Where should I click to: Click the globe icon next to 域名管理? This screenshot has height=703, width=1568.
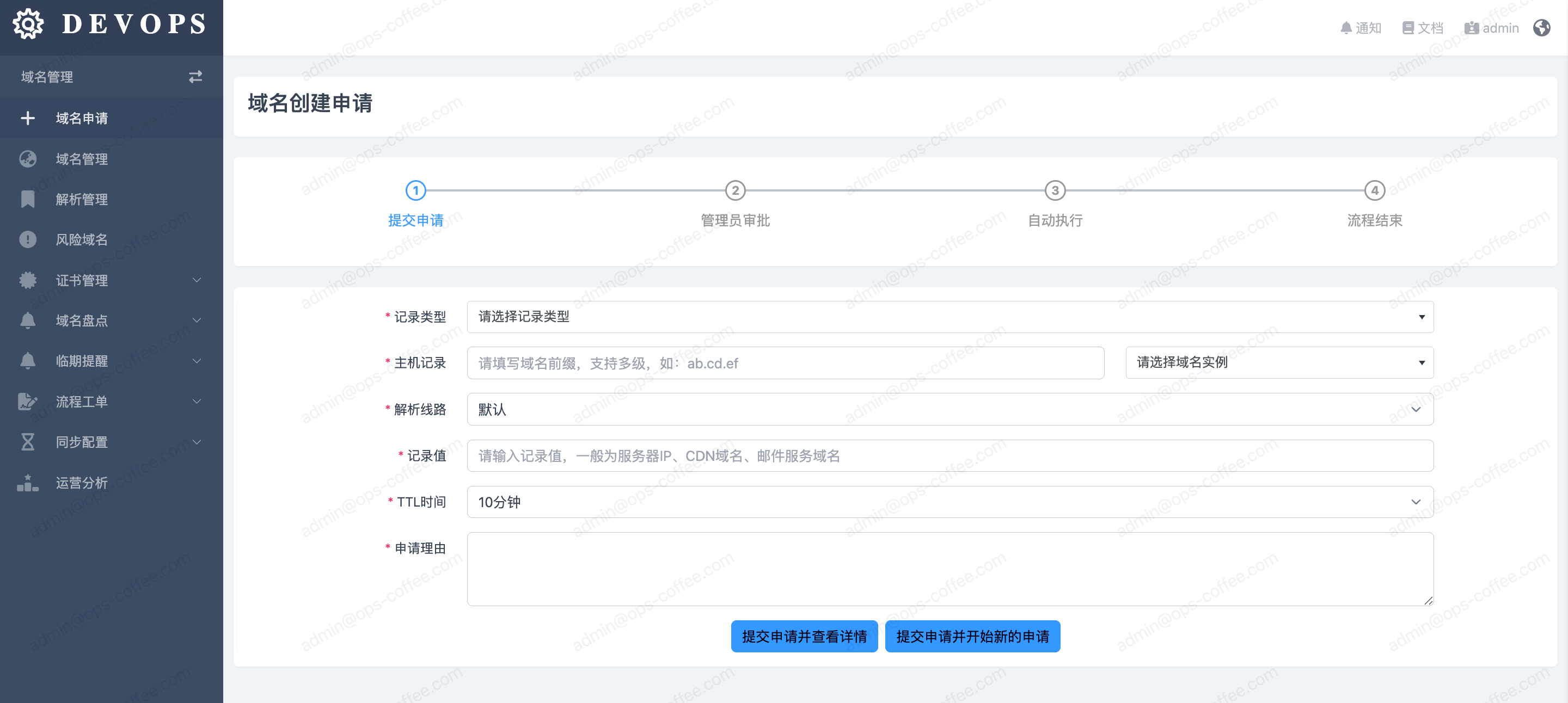[x=27, y=159]
